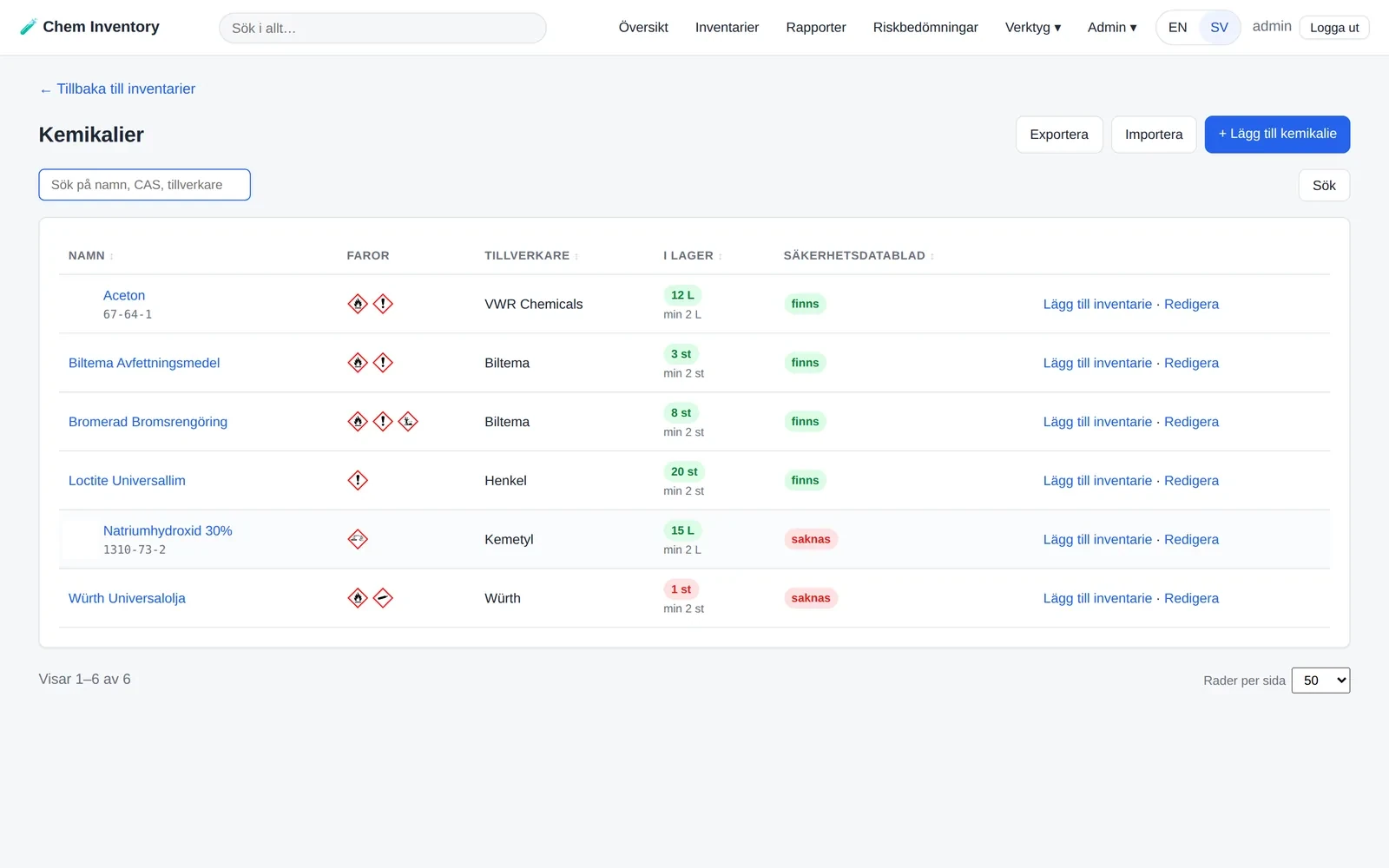
Task: Open Rapporter in the navigation
Action: point(816,28)
